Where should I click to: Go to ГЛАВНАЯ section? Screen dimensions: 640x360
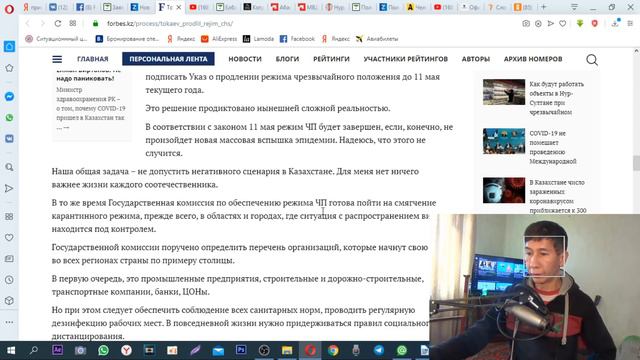click(93, 59)
